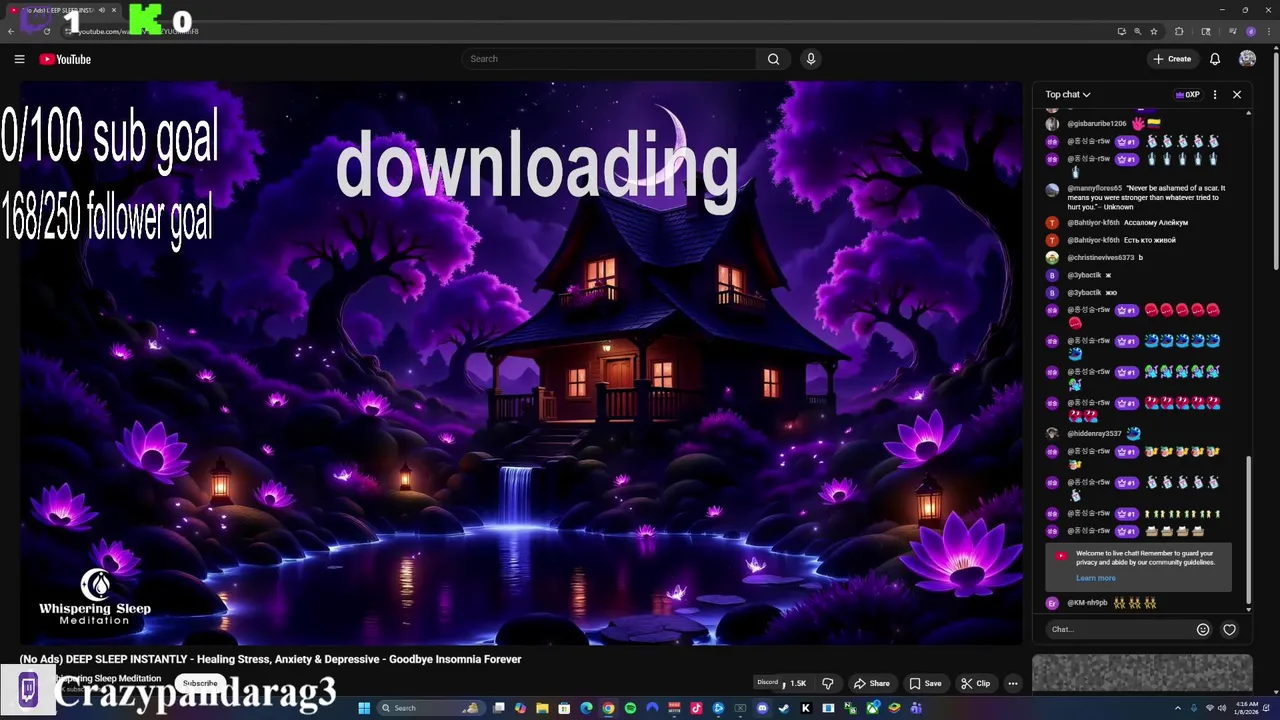Click the YouTube search field

pyautogui.click(x=610, y=59)
